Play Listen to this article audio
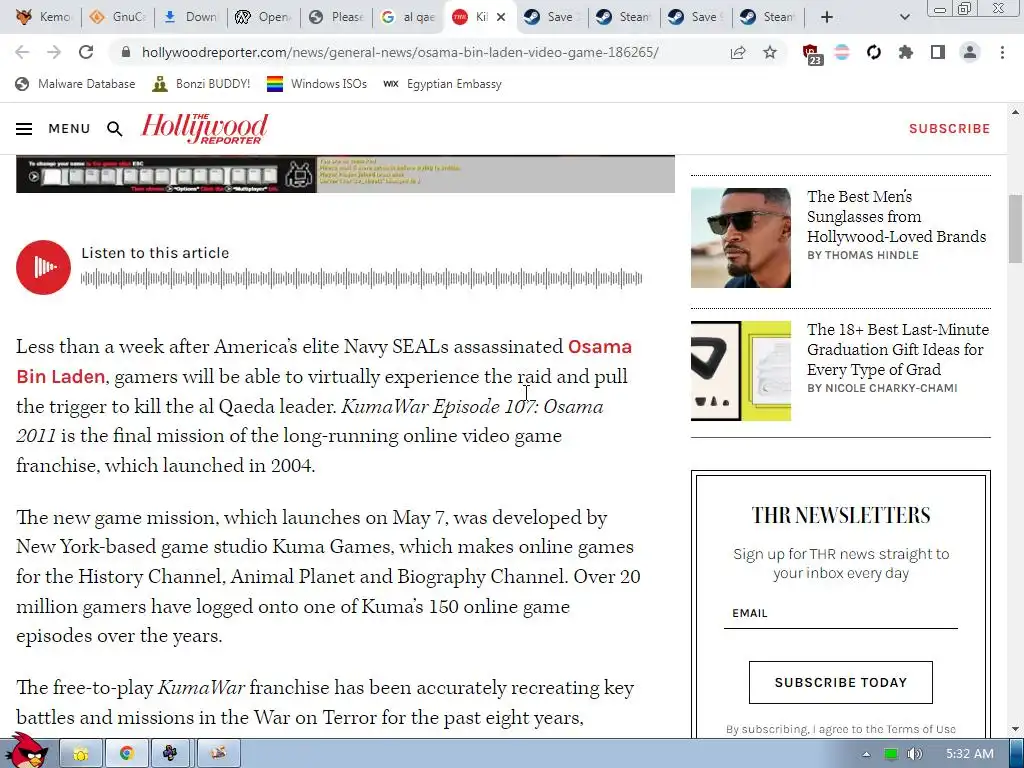The width and height of the screenshot is (1024, 768). point(43,267)
